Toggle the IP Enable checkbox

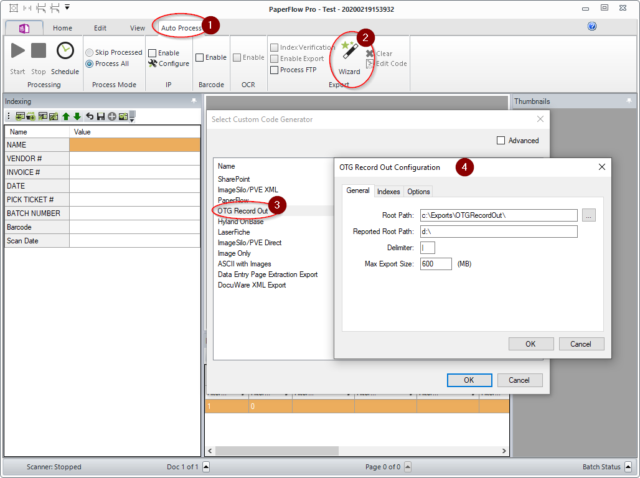point(152,53)
